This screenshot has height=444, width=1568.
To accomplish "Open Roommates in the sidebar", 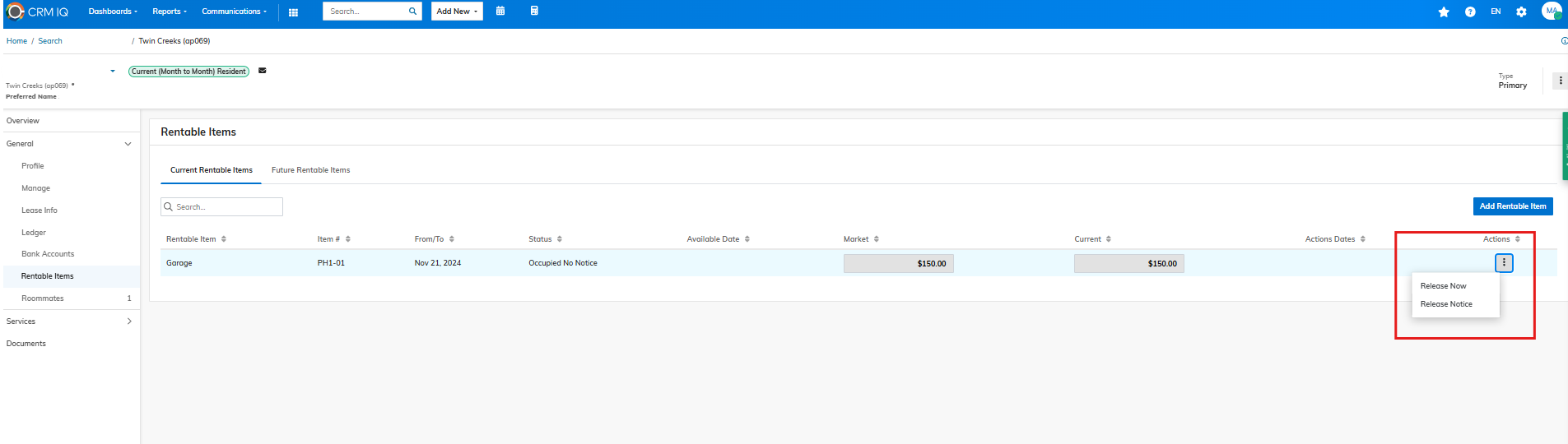I will pos(43,298).
